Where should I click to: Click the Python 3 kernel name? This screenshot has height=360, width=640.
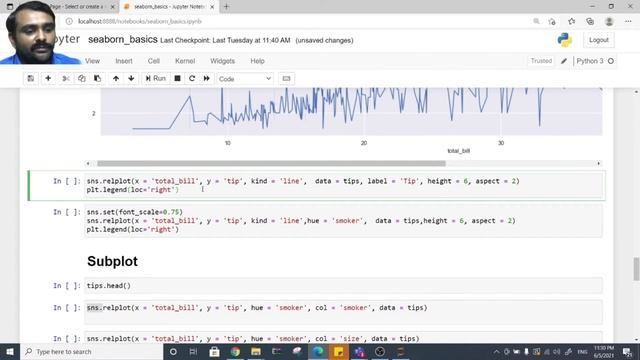coord(590,61)
